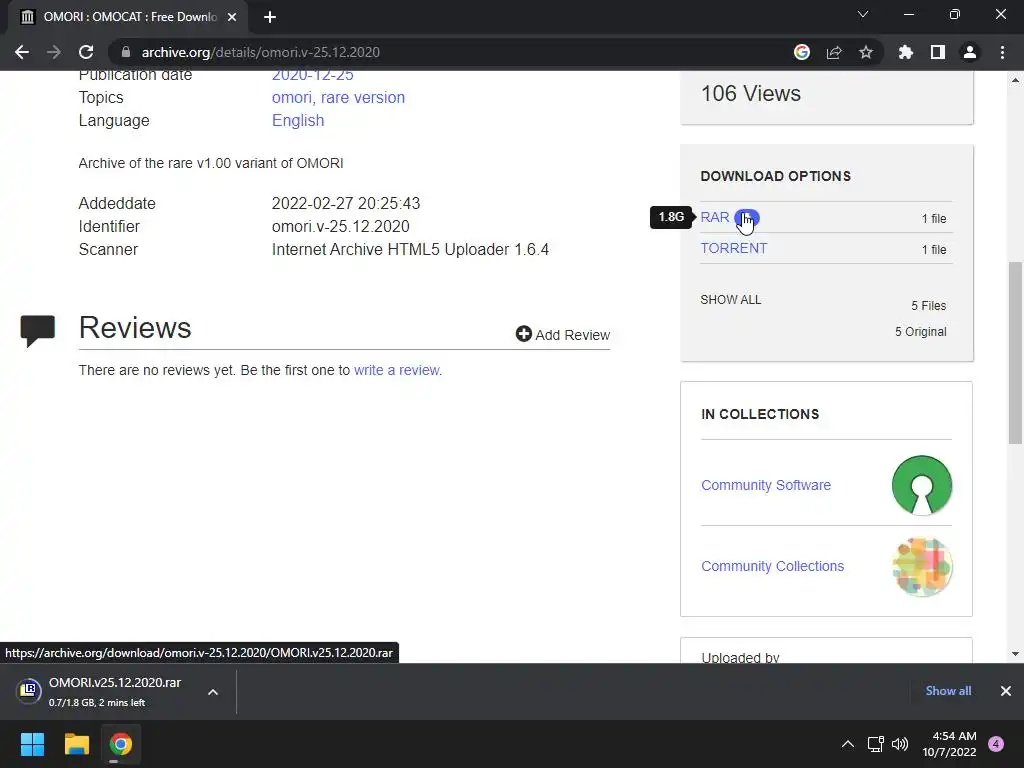Click the 106 Views text
The width and height of the screenshot is (1024, 768).
click(750, 93)
